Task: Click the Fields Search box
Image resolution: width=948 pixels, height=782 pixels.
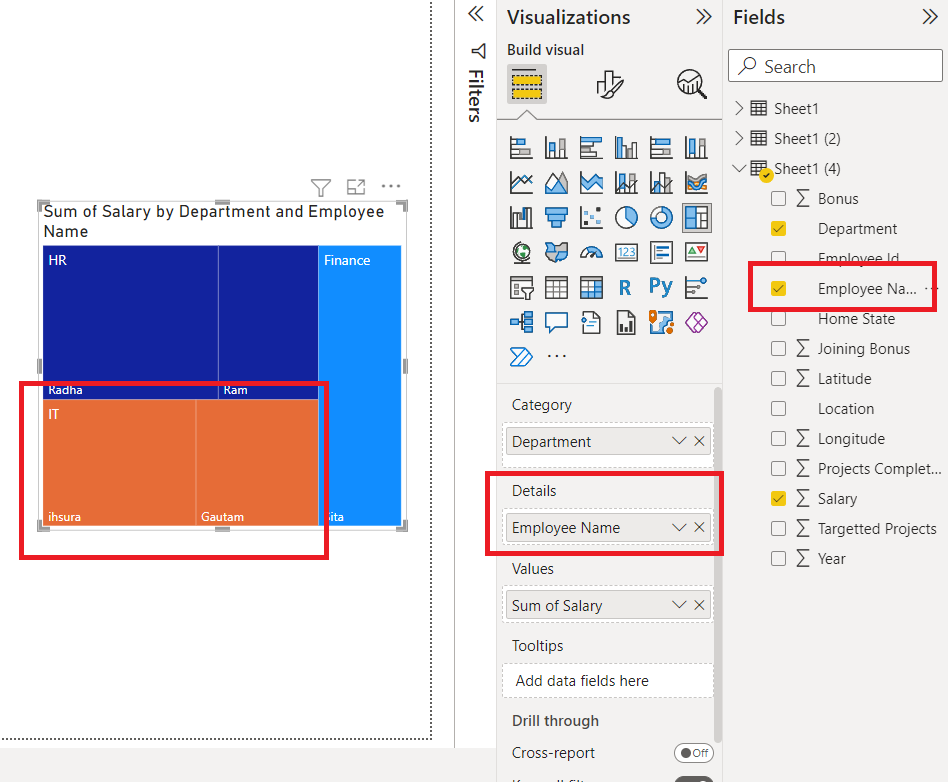Action: pos(835,66)
